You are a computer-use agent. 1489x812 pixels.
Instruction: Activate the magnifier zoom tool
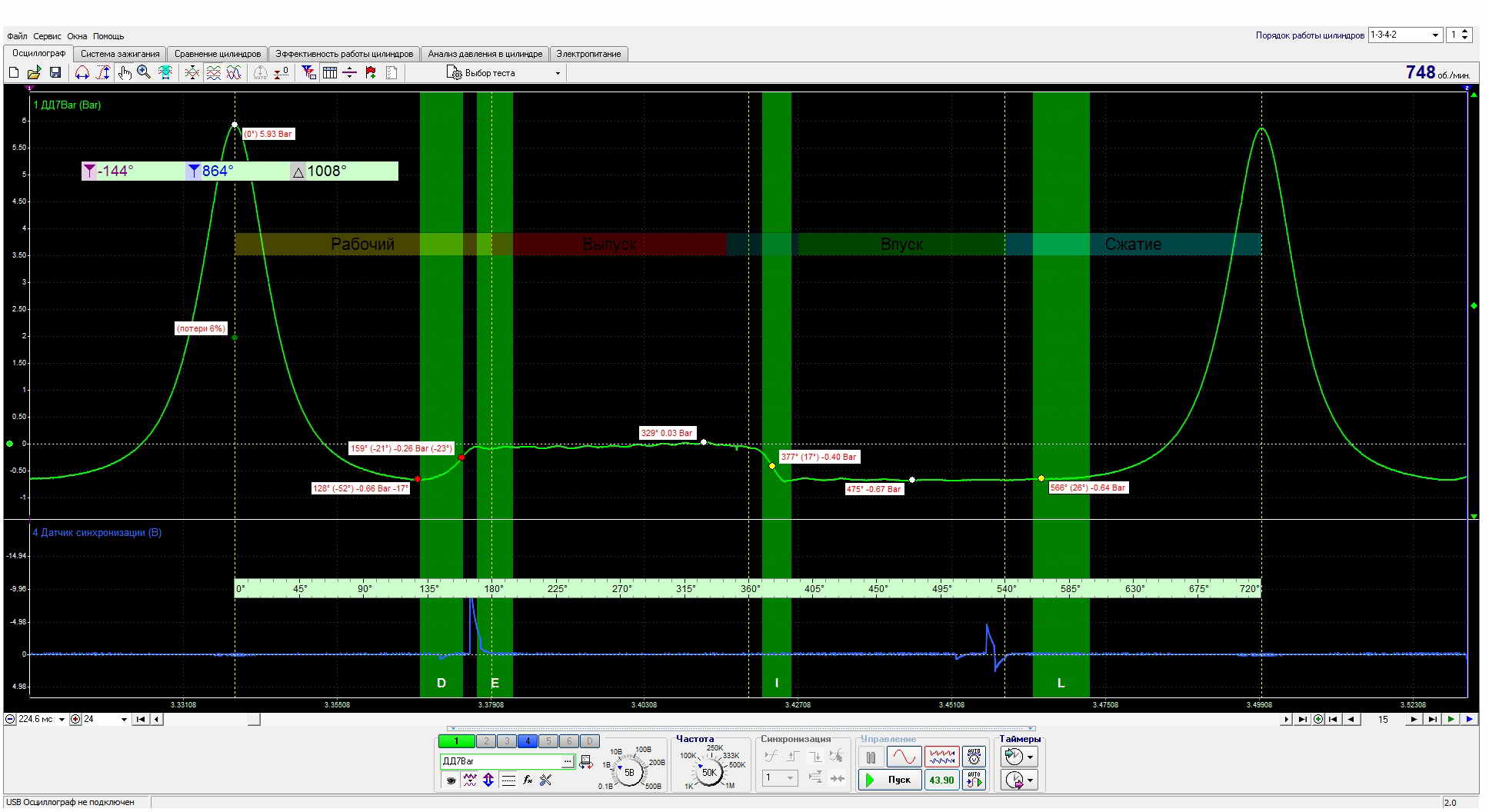point(144,72)
